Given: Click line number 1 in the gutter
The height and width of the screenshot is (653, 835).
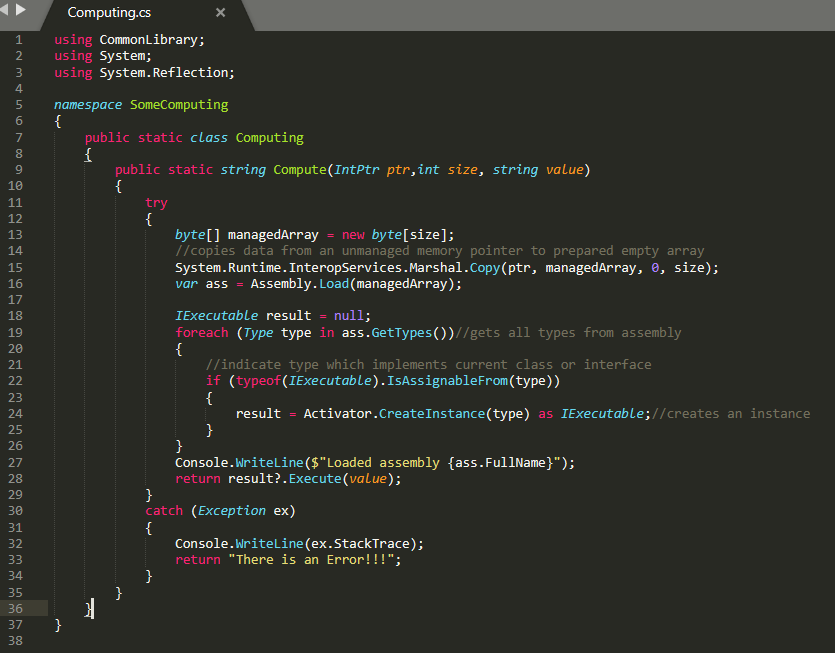Looking at the screenshot, I should (x=19, y=40).
